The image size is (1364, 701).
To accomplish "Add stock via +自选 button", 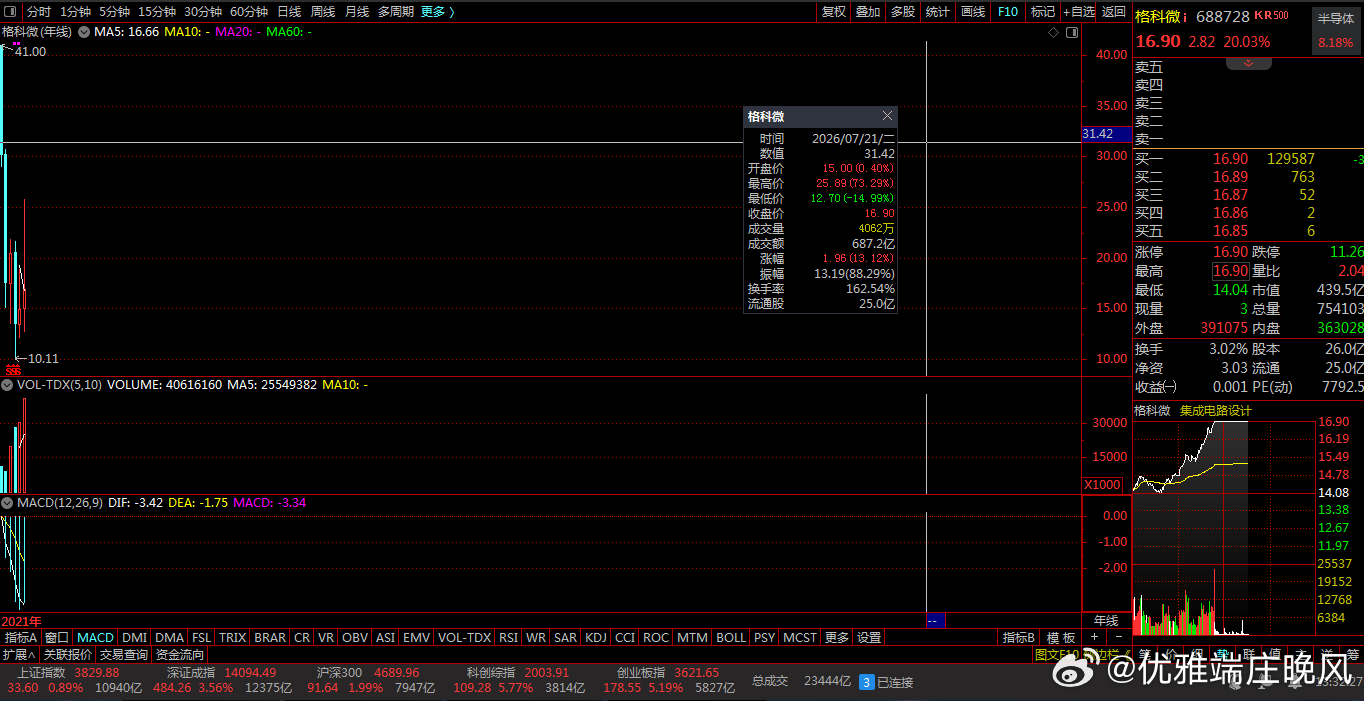I will coord(1079,12).
